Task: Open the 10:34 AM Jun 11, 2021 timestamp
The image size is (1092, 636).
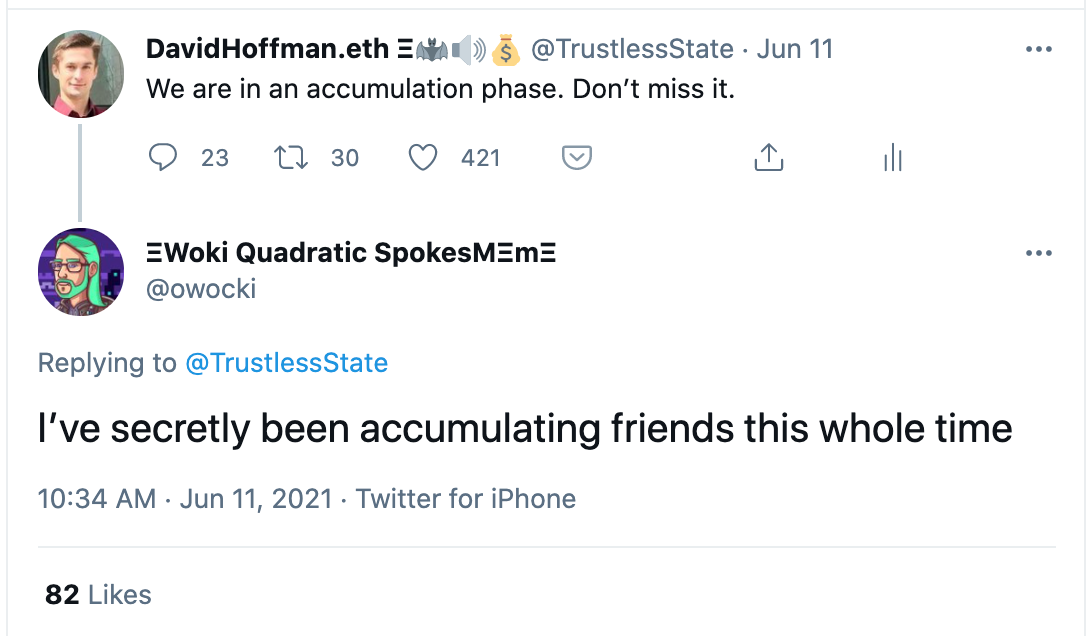Action: 185,498
